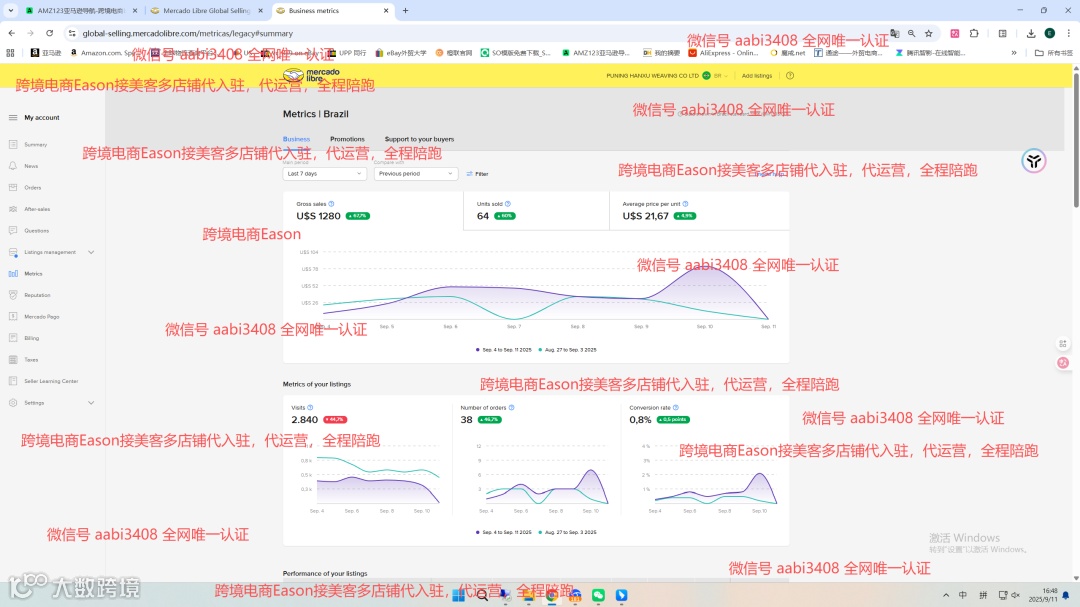Click the Visits value 2.840
Image resolution: width=1080 pixels, height=607 pixels.
coord(304,420)
